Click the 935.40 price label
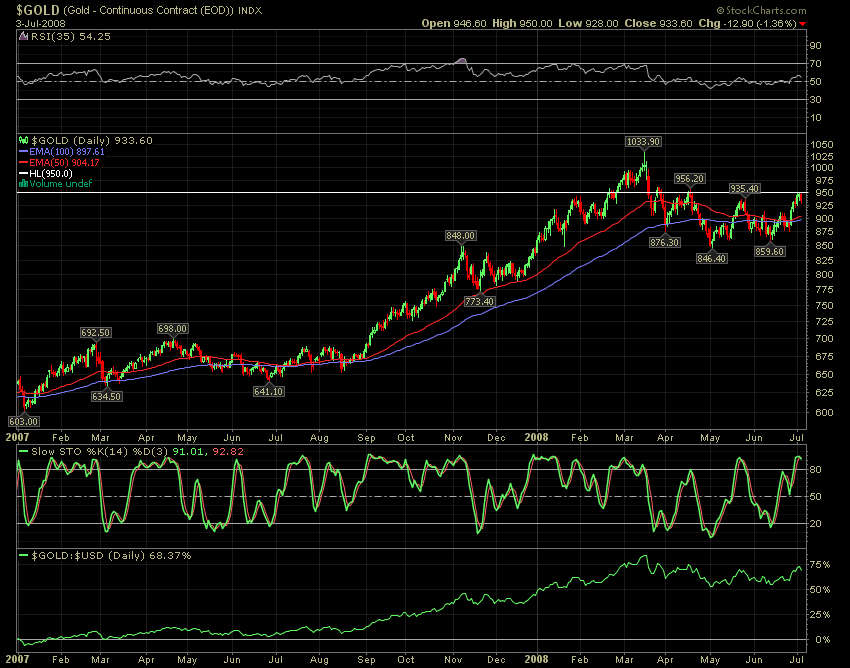The width and height of the screenshot is (850, 668). pyautogui.click(x=744, y=189)
